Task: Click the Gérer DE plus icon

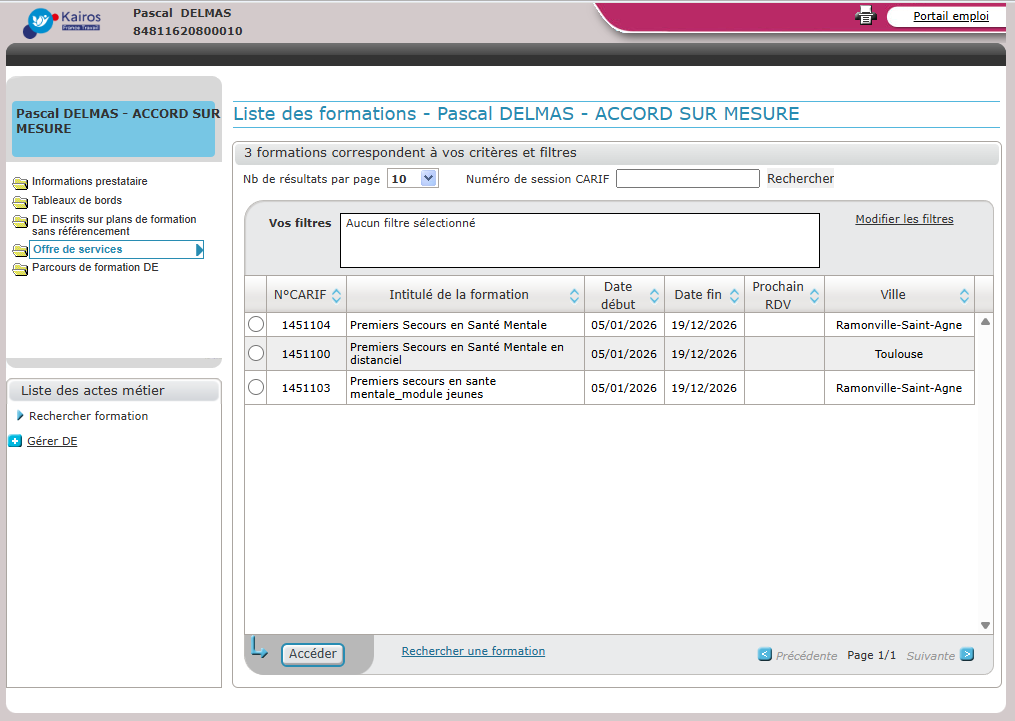Action: (15, 441)
